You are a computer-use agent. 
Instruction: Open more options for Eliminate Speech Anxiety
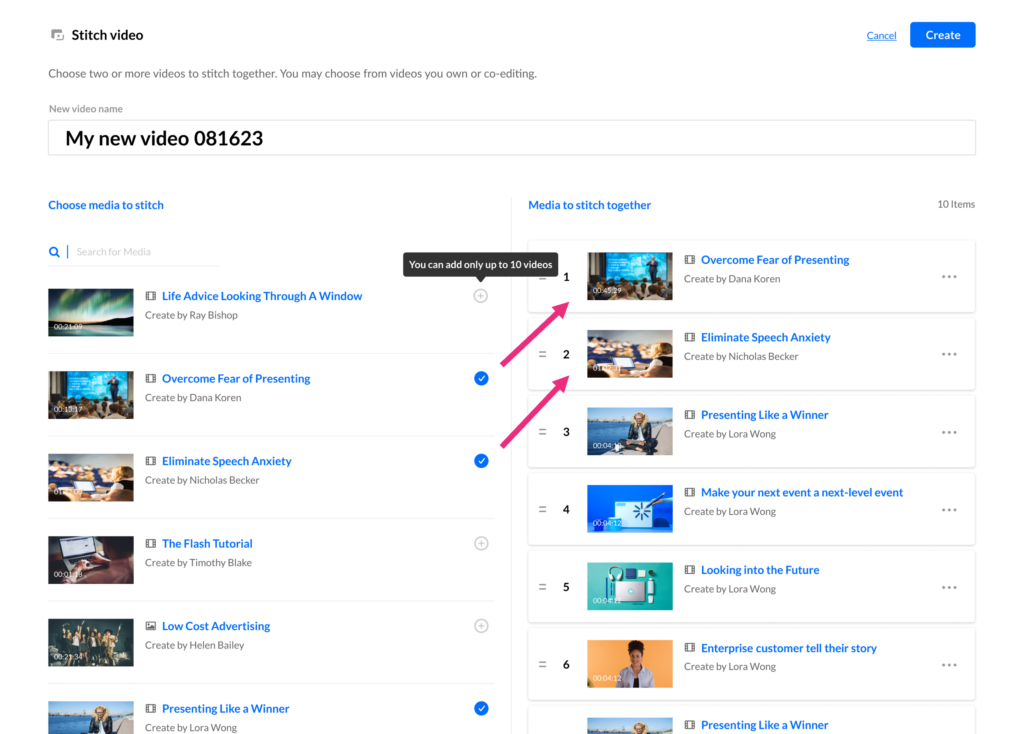click(x=949, y=354)
